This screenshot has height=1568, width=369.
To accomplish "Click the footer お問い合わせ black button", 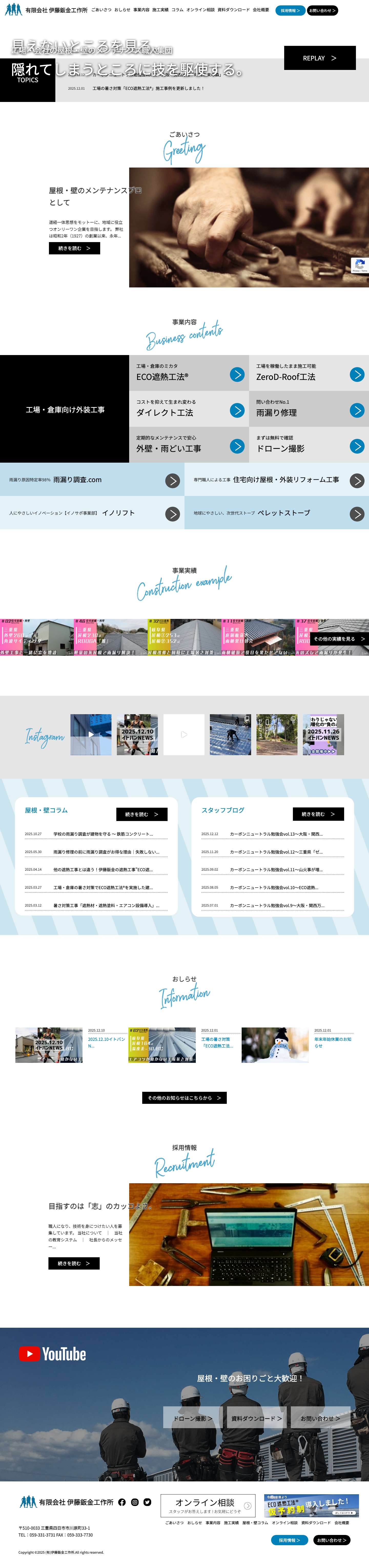I will click(332, 1540).
